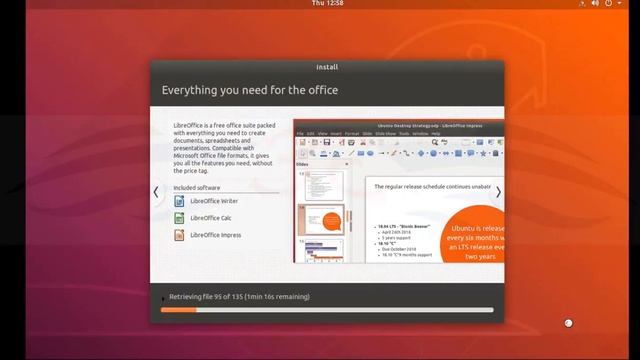Select the bar chart slide thumbnail in Impress screenshot

pos(324,251)
